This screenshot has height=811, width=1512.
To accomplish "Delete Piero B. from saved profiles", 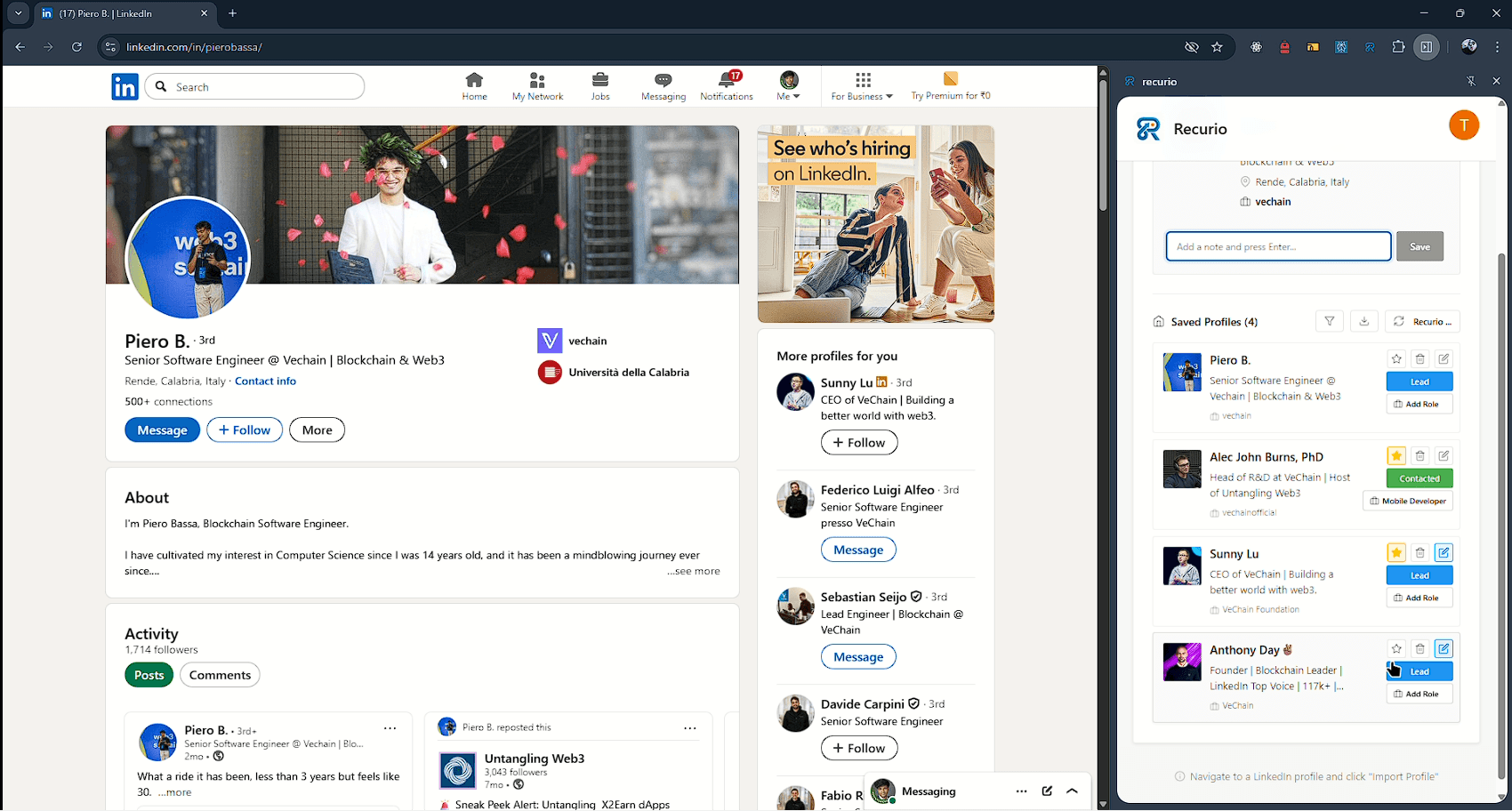I will tap(1420, 359).
